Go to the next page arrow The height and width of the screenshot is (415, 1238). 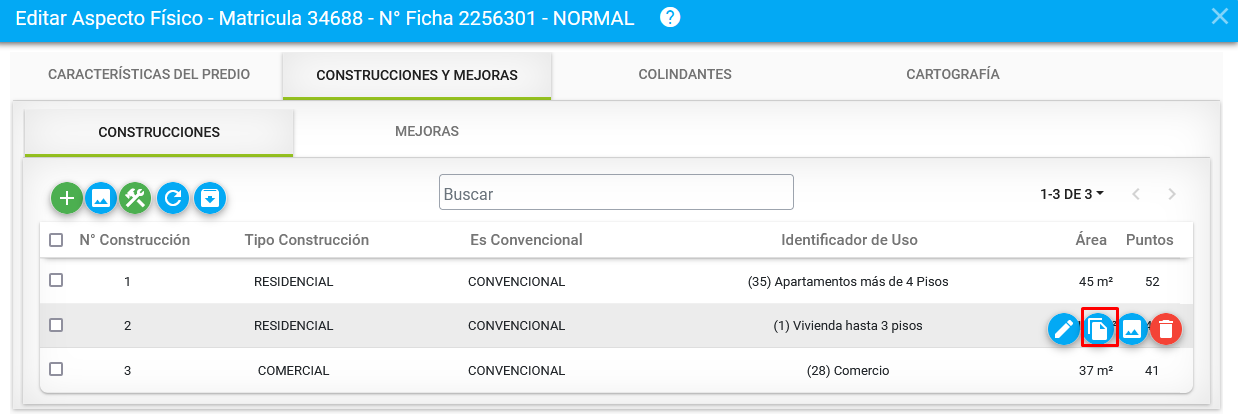(x=1172, y=194)
